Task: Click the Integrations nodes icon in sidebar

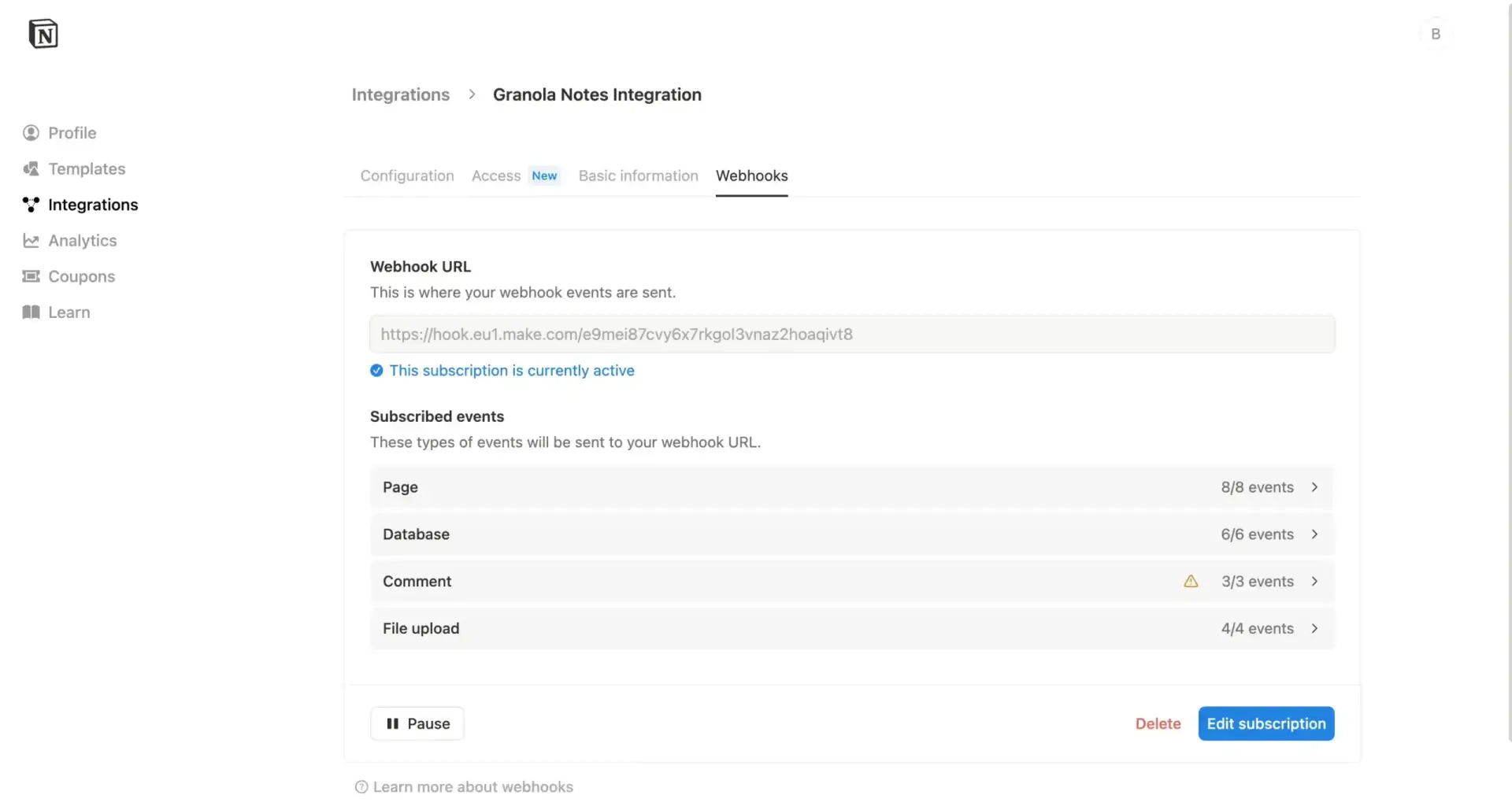Action: pyautogui.click(x=31, y=205)
